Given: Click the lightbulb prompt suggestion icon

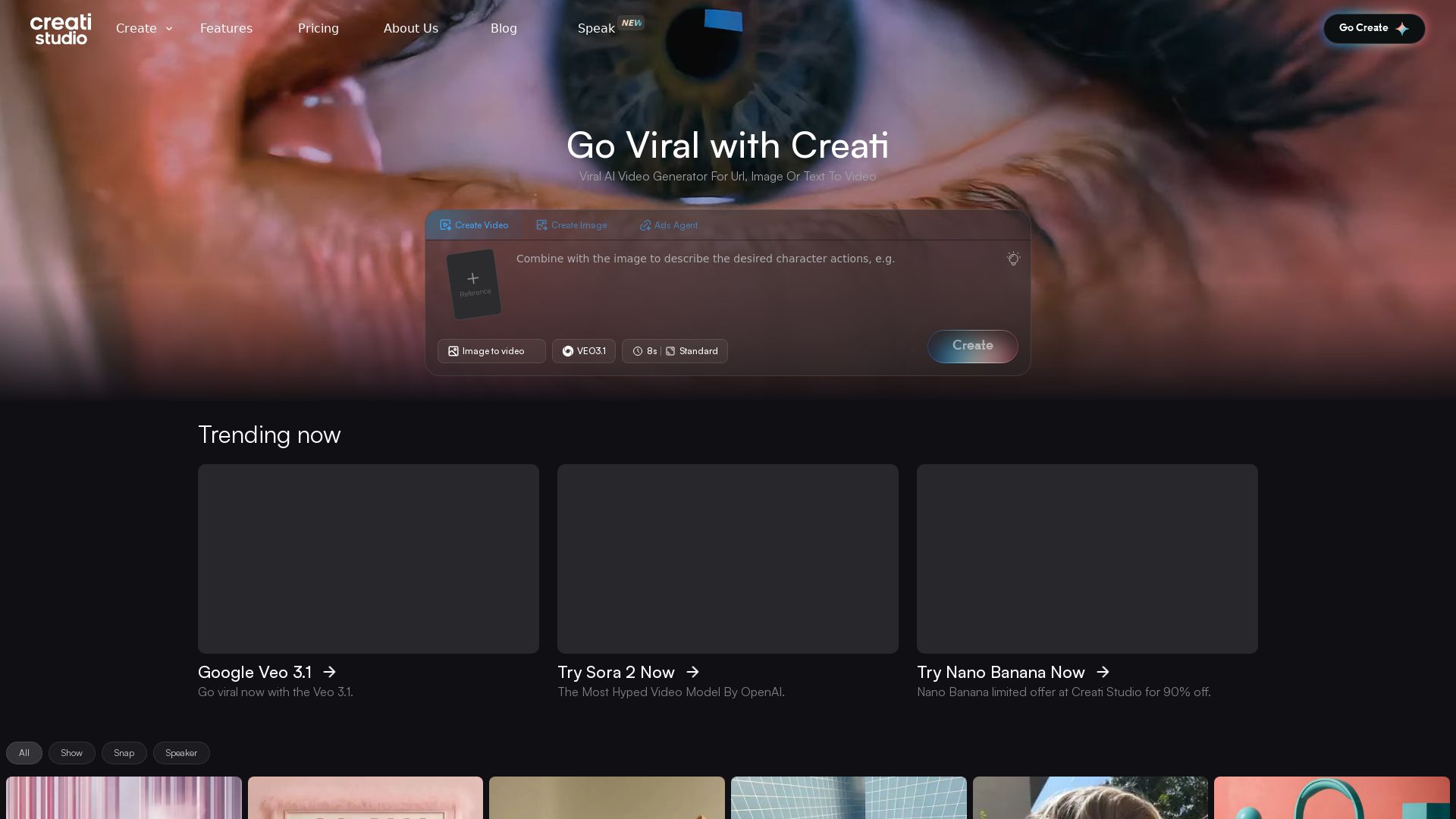Looking at the screenshot, I should [1013, 259].
